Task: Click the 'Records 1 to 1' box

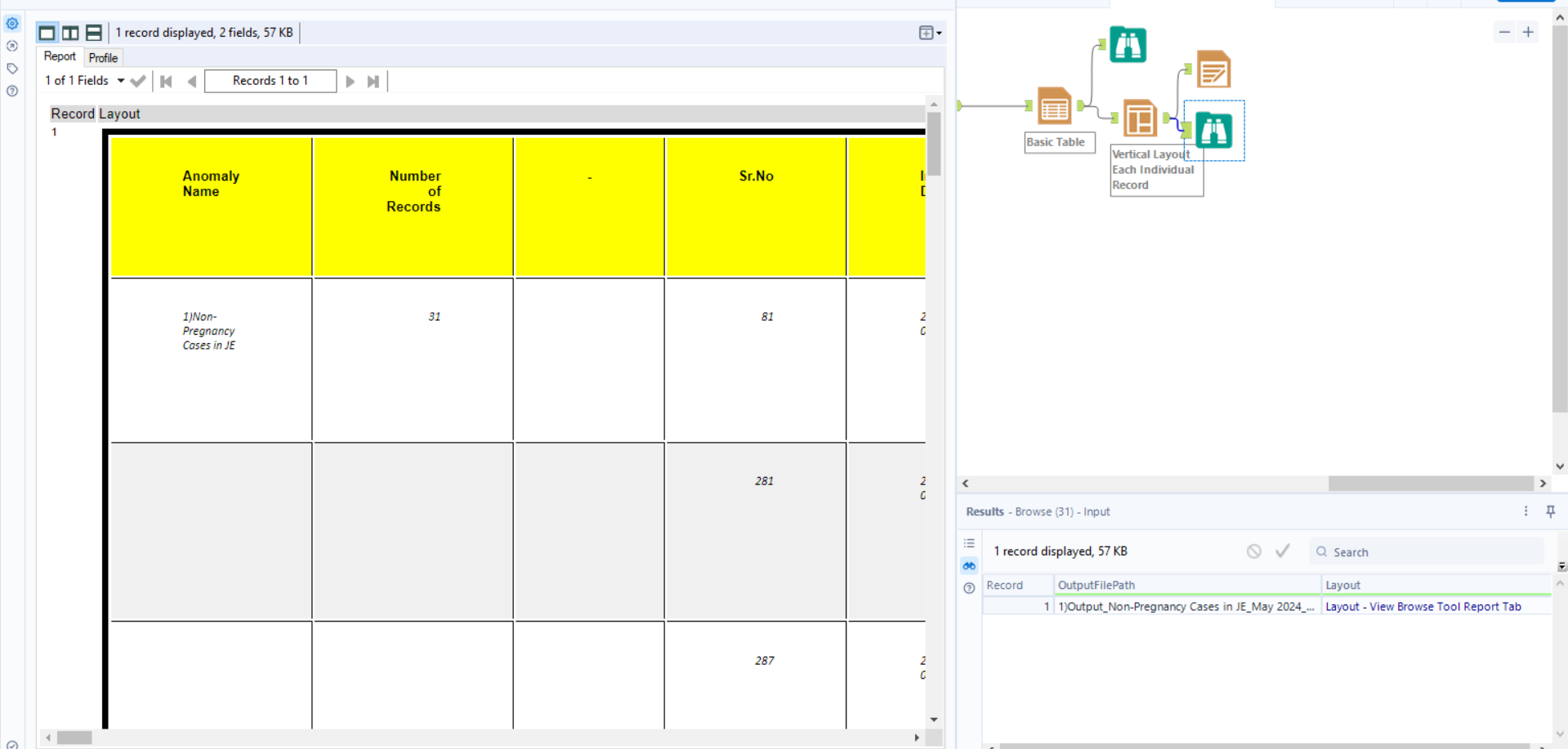Action: (x=270, y=81)
